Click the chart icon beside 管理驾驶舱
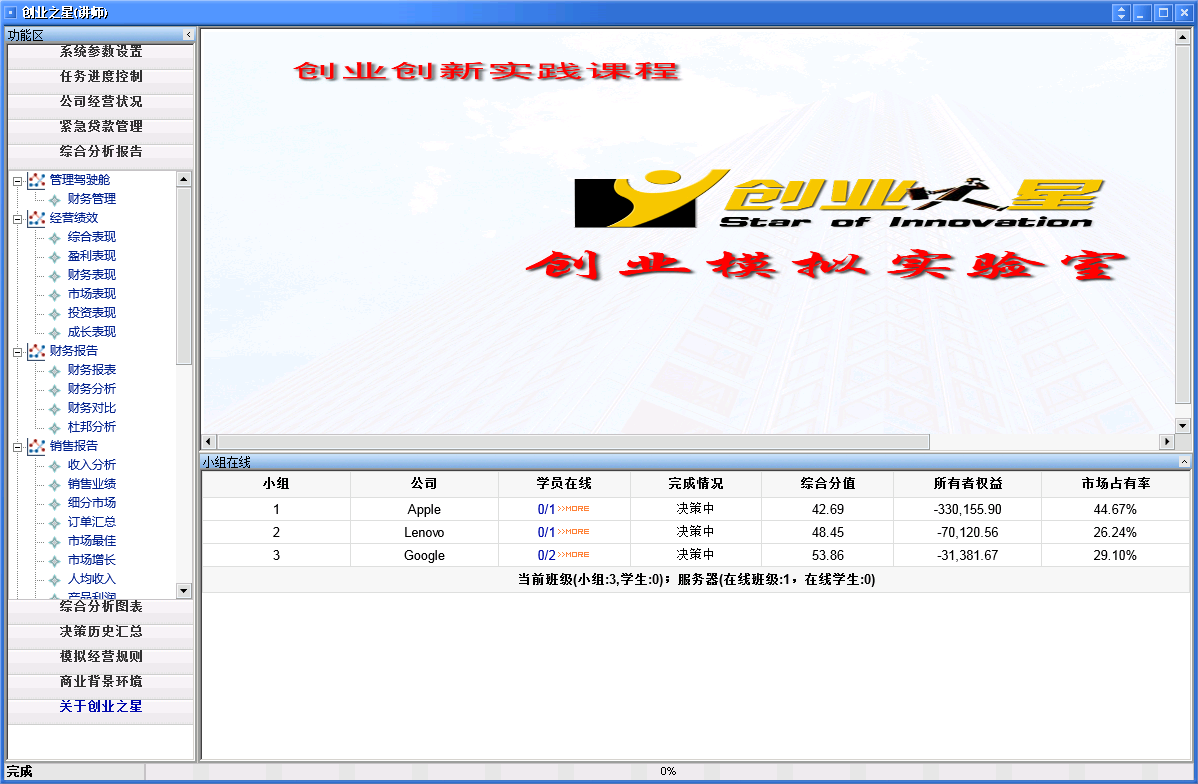Screen dimensions: 1198x784 pyautogui.click(x=36, y=180)
